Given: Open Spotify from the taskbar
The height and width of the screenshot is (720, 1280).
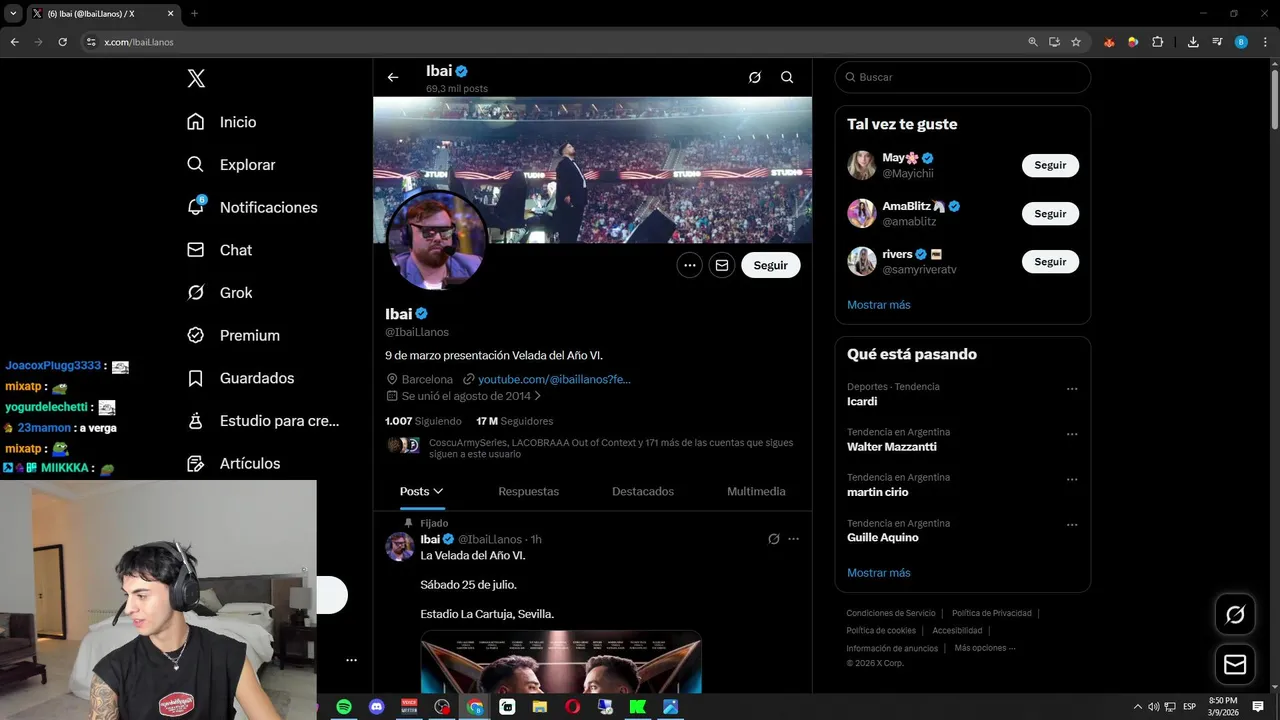Looking at the screenshot, I should tap(344, 707).
